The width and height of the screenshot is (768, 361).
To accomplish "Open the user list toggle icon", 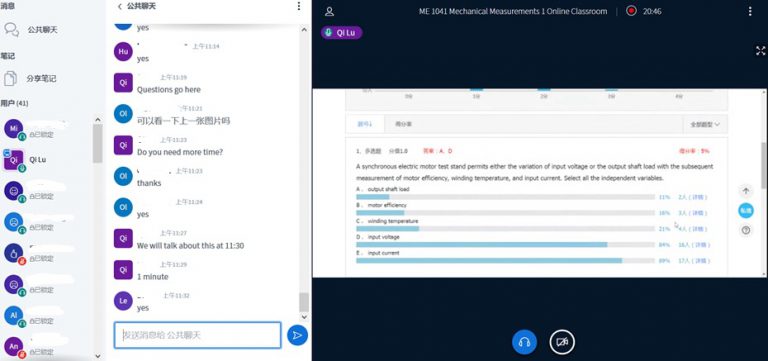I will click(330, 11).
